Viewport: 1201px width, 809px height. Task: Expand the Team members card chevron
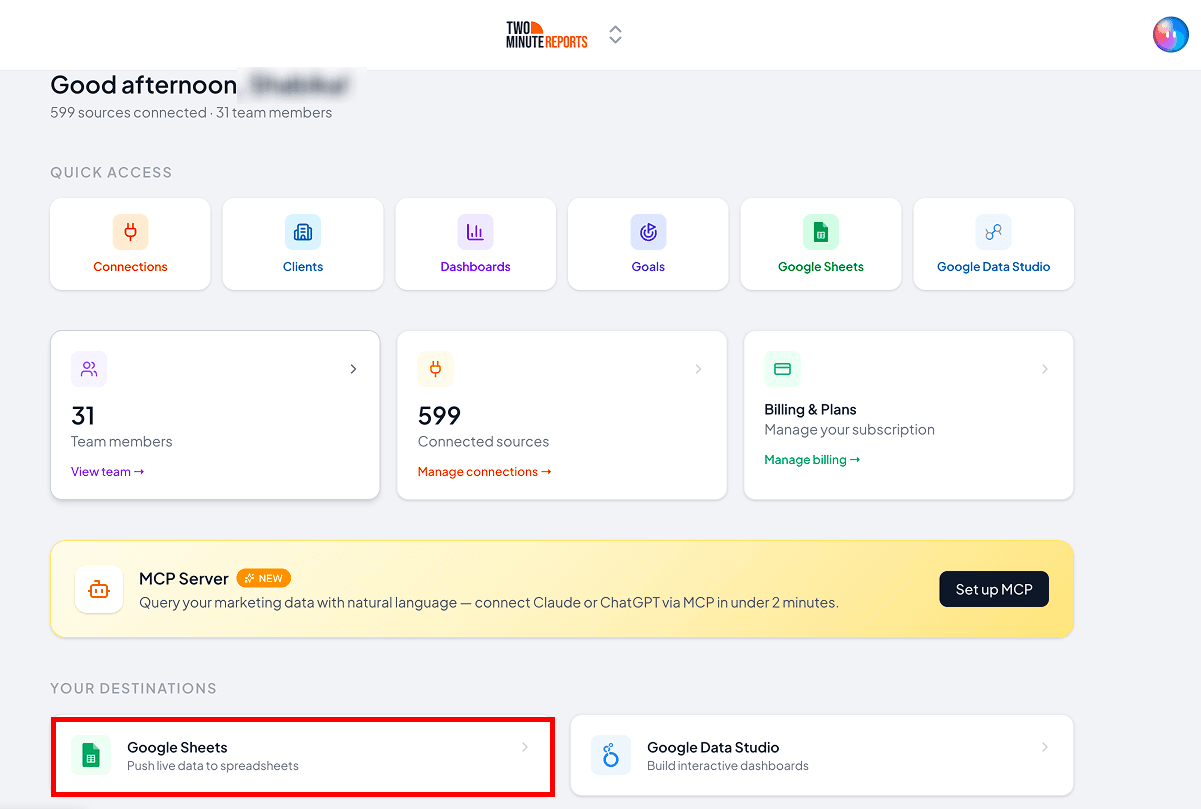click(x=353, y=369)
